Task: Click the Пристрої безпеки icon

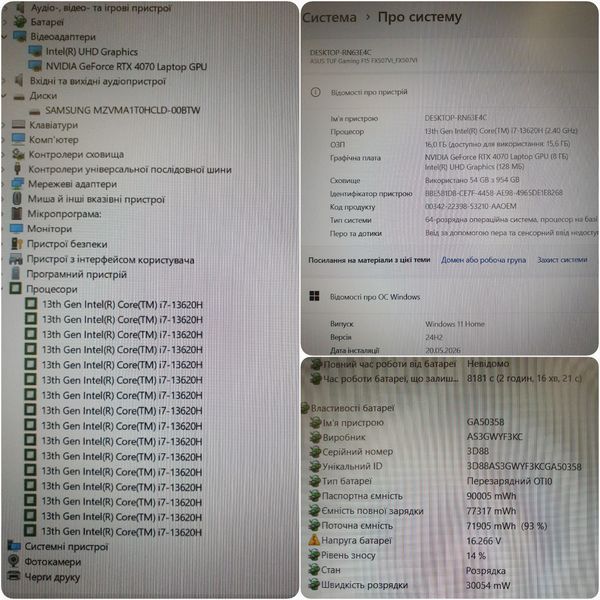Action: click(17, 244)
